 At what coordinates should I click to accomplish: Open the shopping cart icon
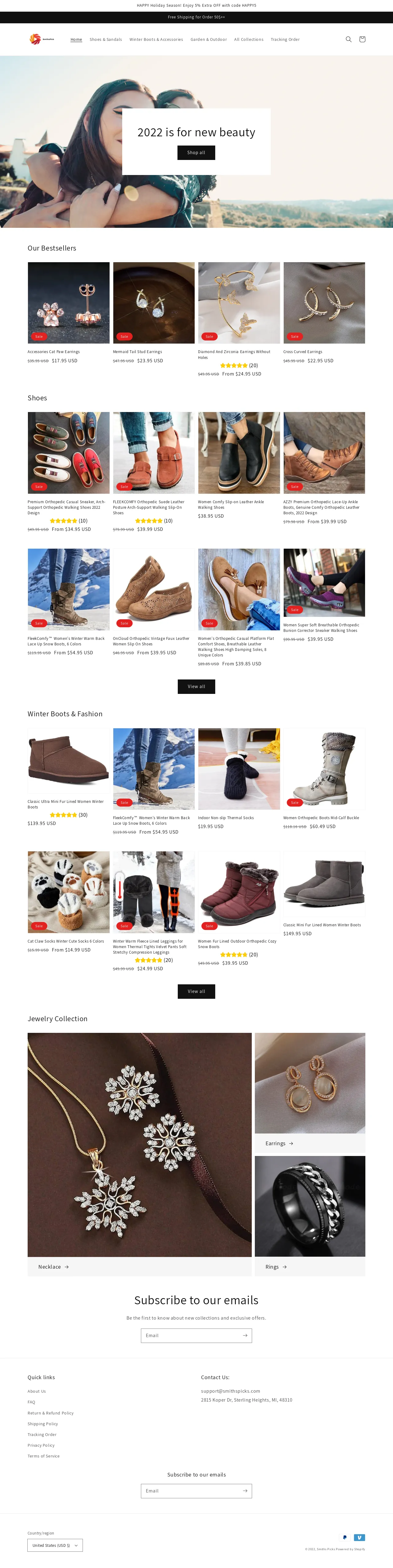363,40
